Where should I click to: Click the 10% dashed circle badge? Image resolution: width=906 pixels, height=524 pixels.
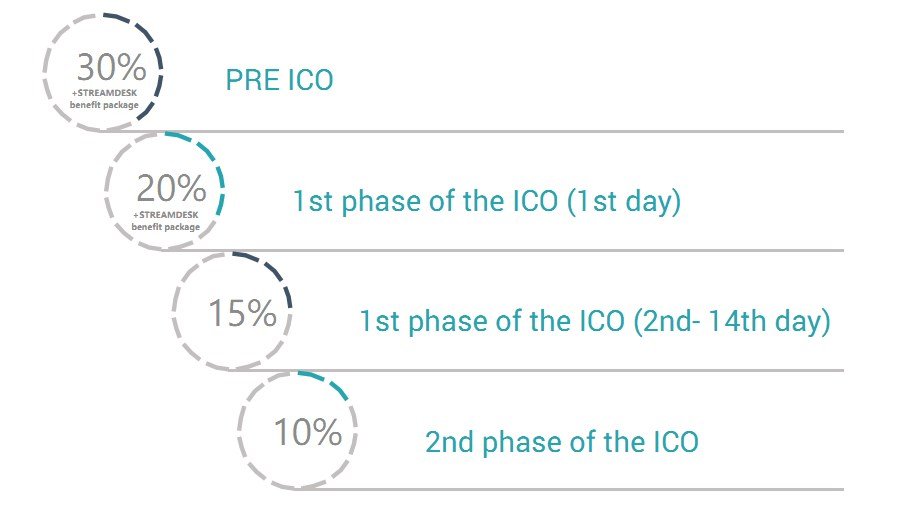coord(298,430)
